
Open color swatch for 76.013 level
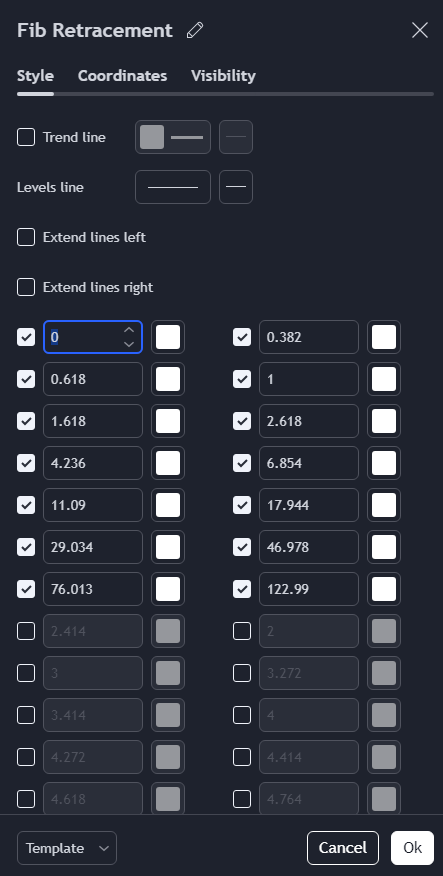coord(168,589)
